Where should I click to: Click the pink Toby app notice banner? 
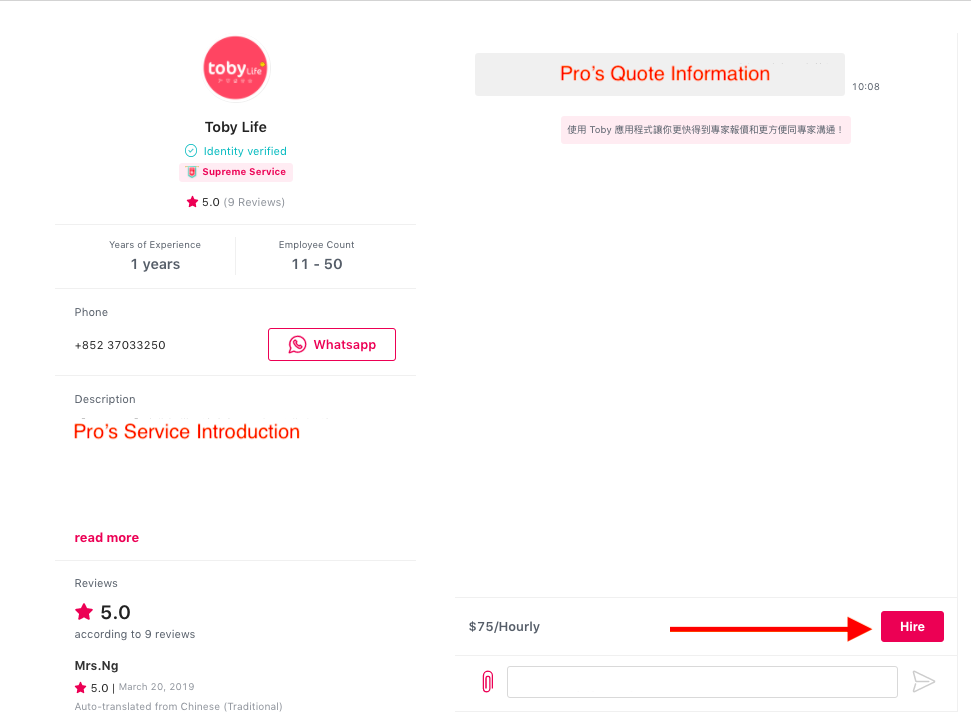tap(705, 130)
